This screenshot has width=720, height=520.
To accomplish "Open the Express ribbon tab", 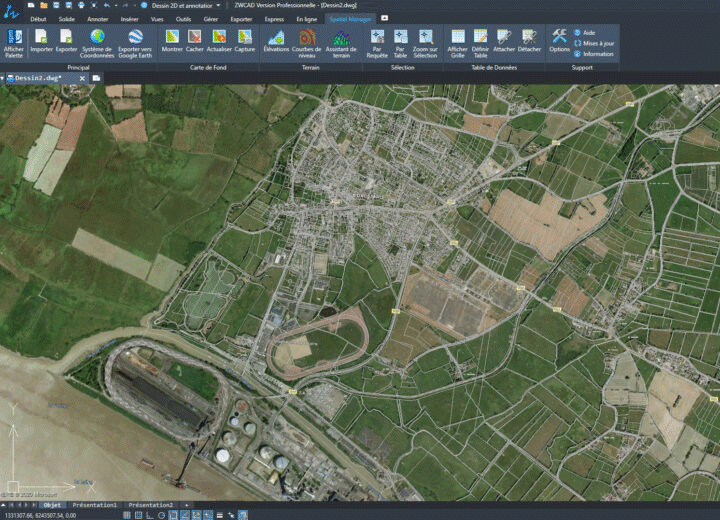I will coord(274,19).
